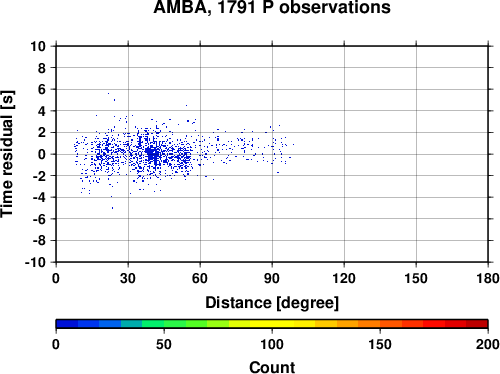Click x-axis tick label 30

point(128,278)
